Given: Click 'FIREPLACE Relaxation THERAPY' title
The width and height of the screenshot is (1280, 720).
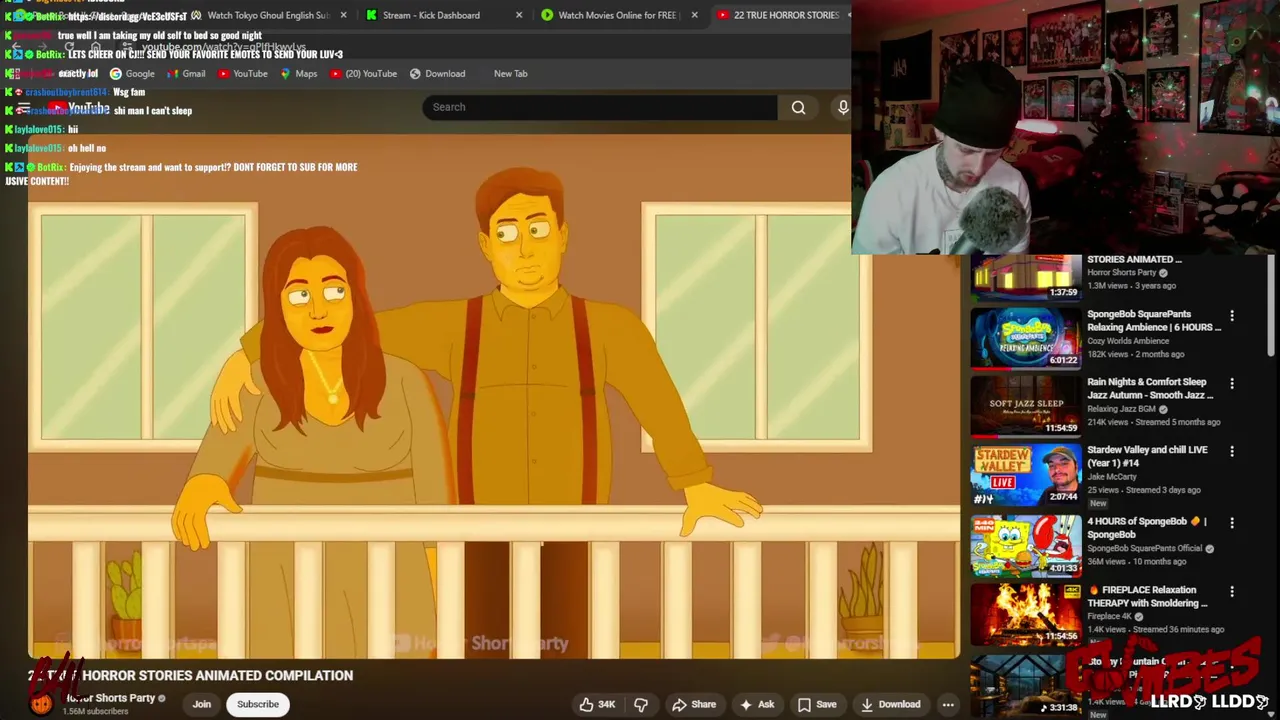Looking at the screenshot, I should coord(1147,596).
